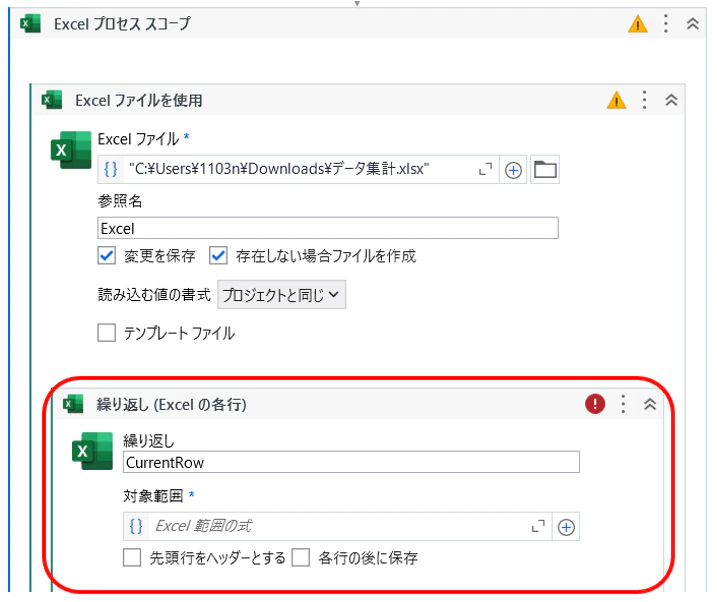This screenshot has height=602, width=717.
Task: Click the plus button next to Excel ファイル path
Action: point(513,170)
